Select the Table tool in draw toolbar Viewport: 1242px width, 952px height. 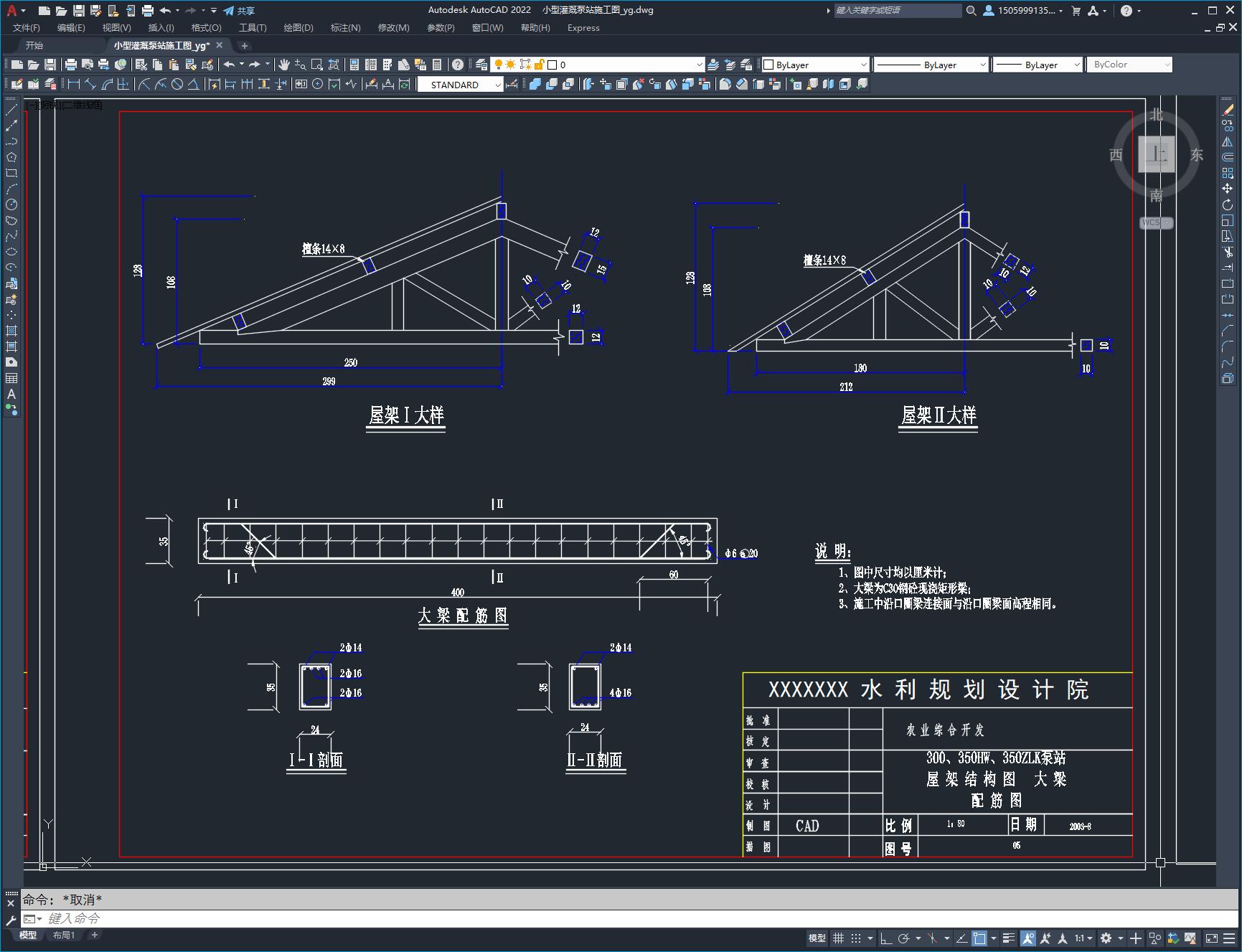pos(11,378)
